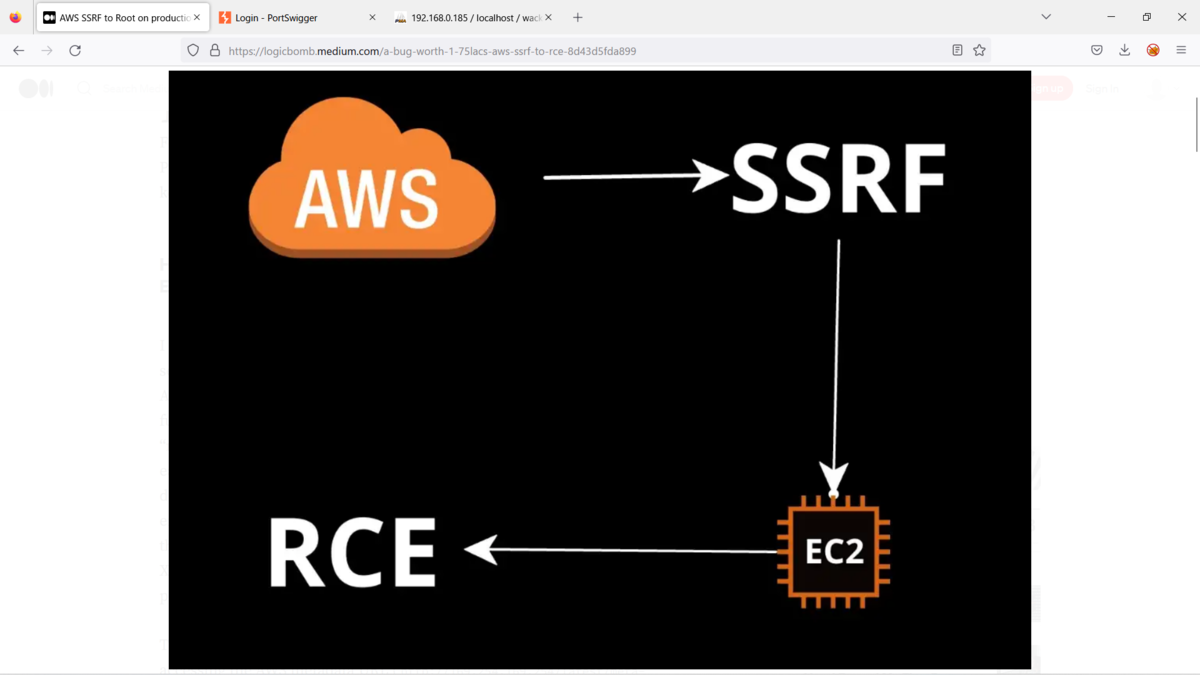The width and height of the screenshot is (1200, 675).
Task: Save page to Pocket
Action: 1097,50
